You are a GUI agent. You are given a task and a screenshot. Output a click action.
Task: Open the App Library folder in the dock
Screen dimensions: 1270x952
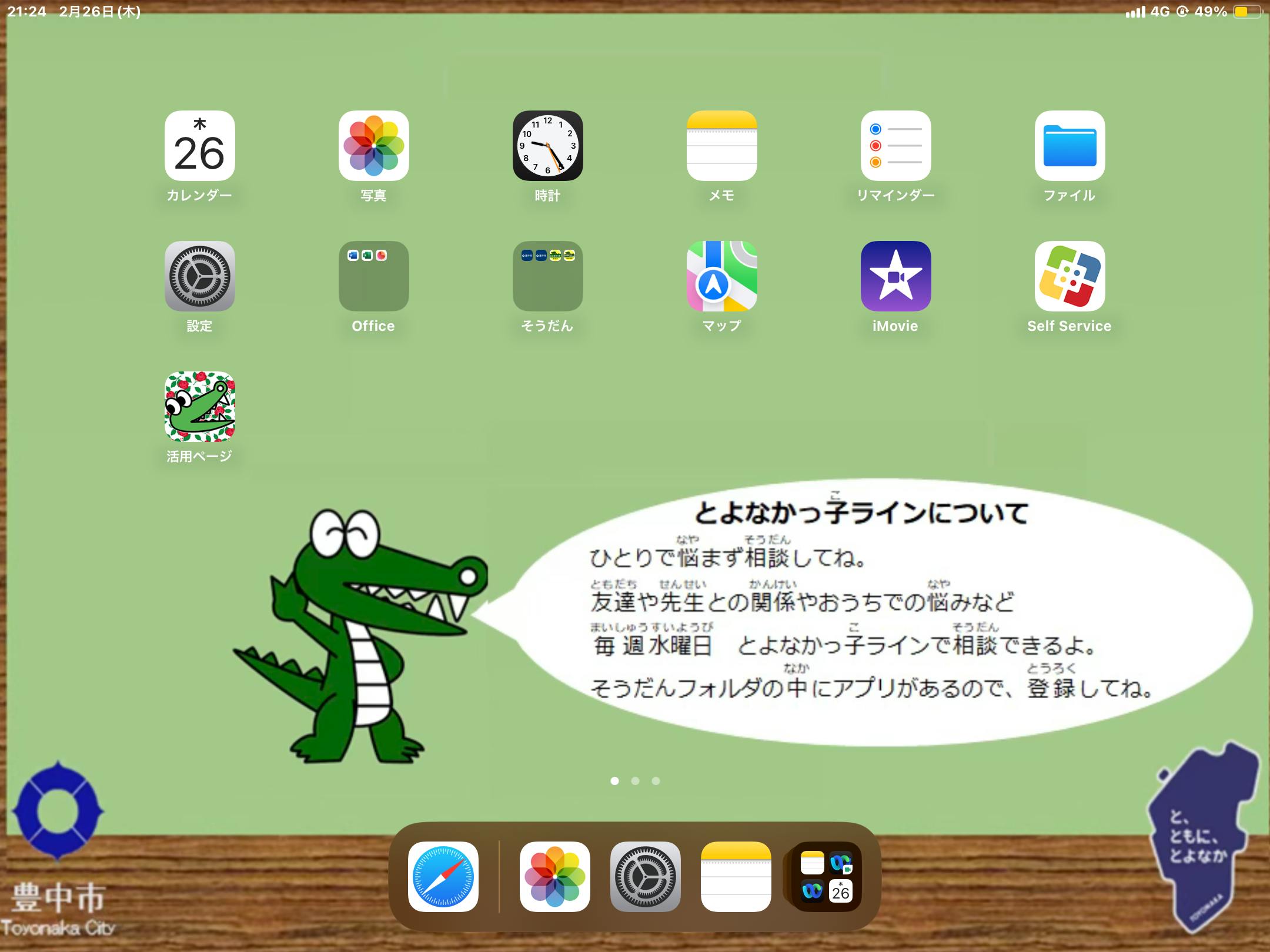point(826,877)
